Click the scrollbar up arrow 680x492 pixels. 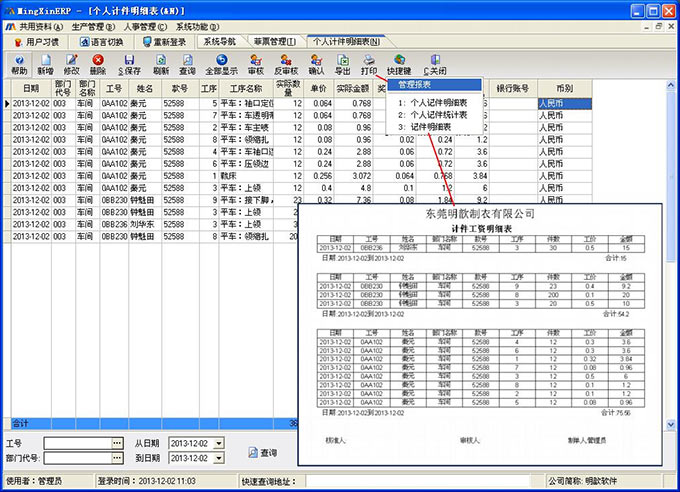670,85
